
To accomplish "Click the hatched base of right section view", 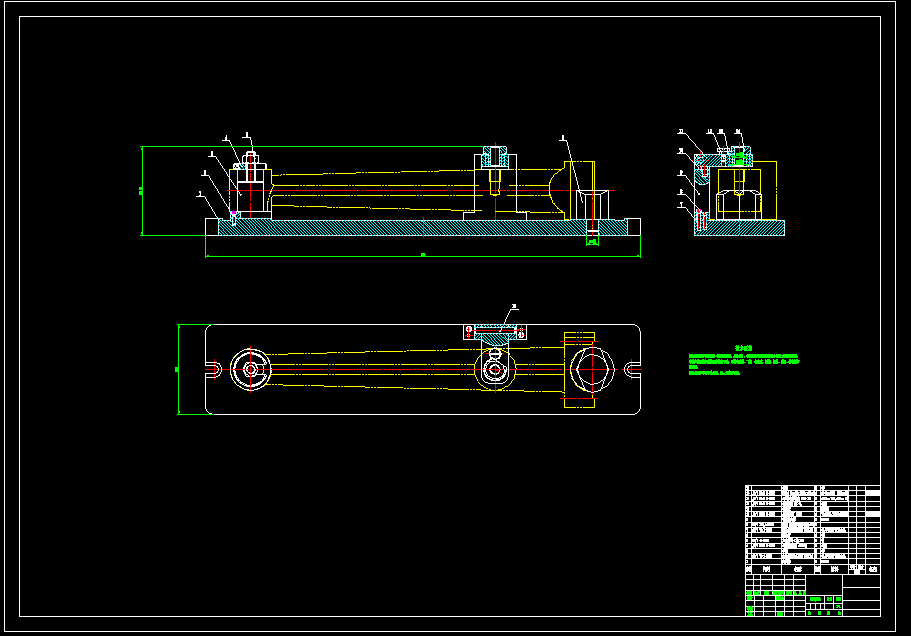I will point(740,228).
